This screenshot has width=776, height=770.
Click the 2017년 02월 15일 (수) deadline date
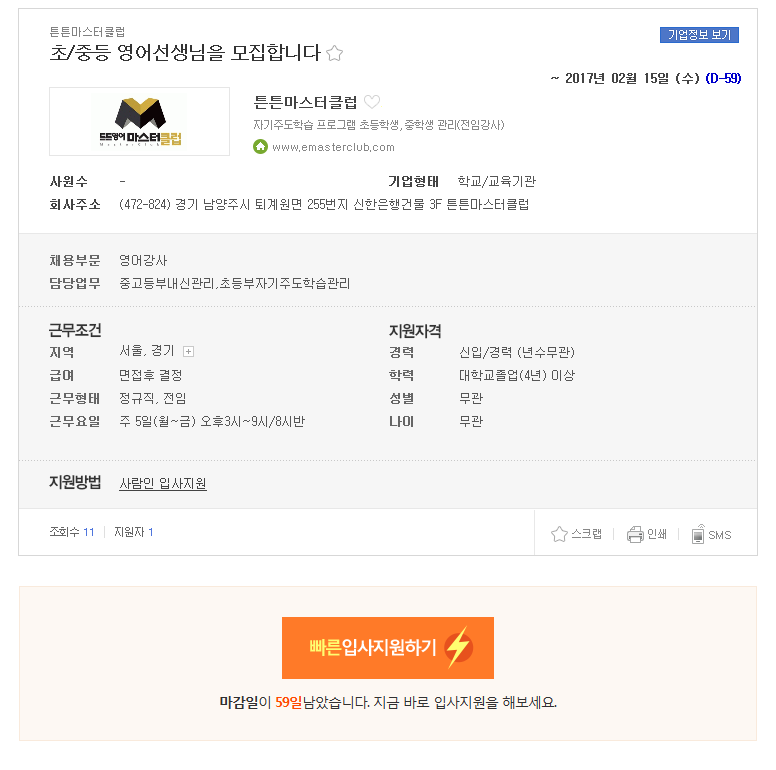click(632, 78)
